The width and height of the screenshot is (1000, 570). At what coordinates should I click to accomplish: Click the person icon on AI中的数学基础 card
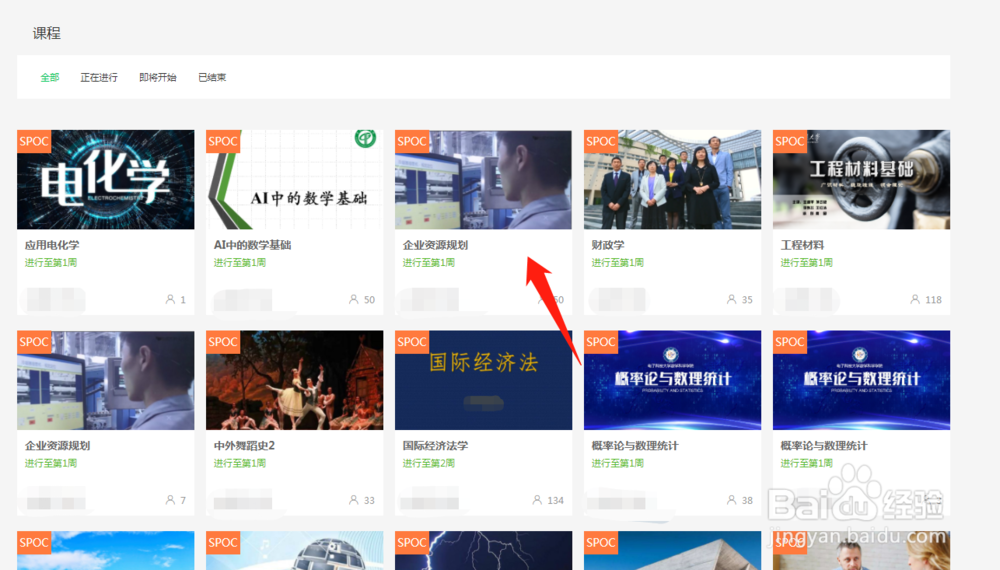353,299
